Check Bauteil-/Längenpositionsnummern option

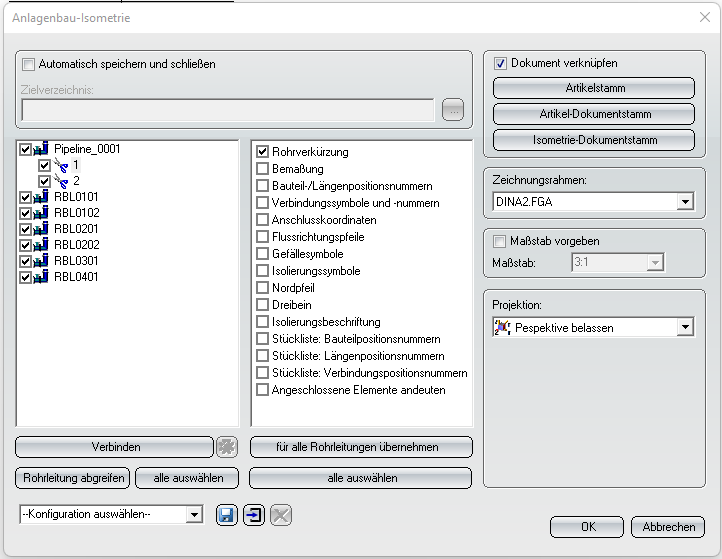[262, 186]
